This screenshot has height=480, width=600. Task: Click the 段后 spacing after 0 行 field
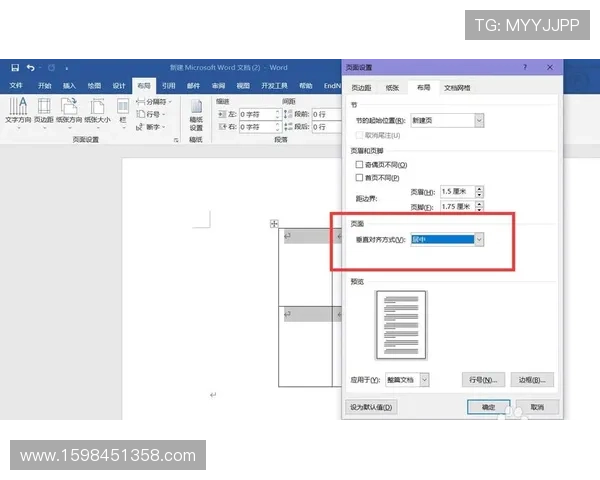(x=326, y=127)
